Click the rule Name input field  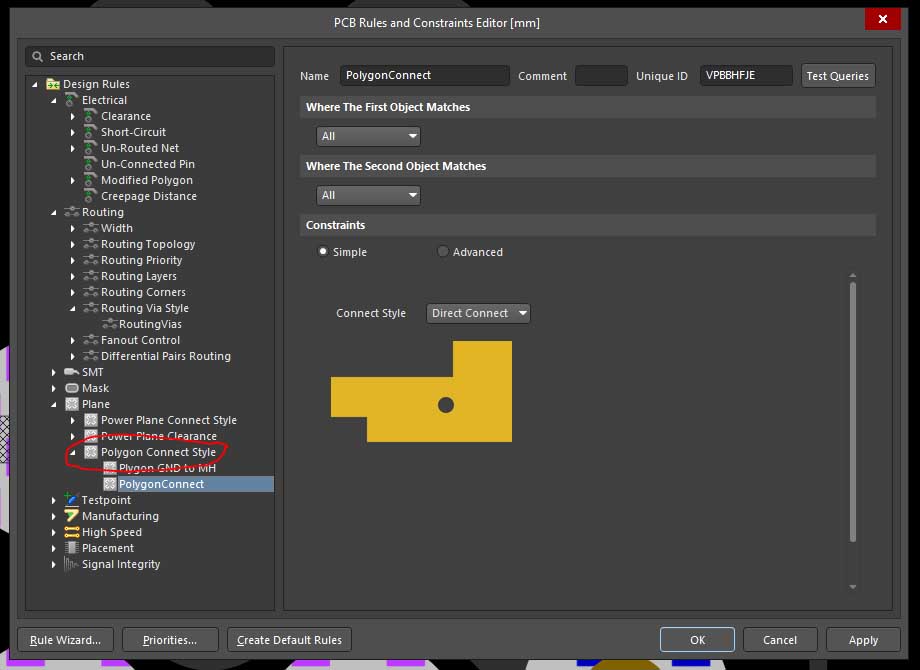[x=425, y=75]
